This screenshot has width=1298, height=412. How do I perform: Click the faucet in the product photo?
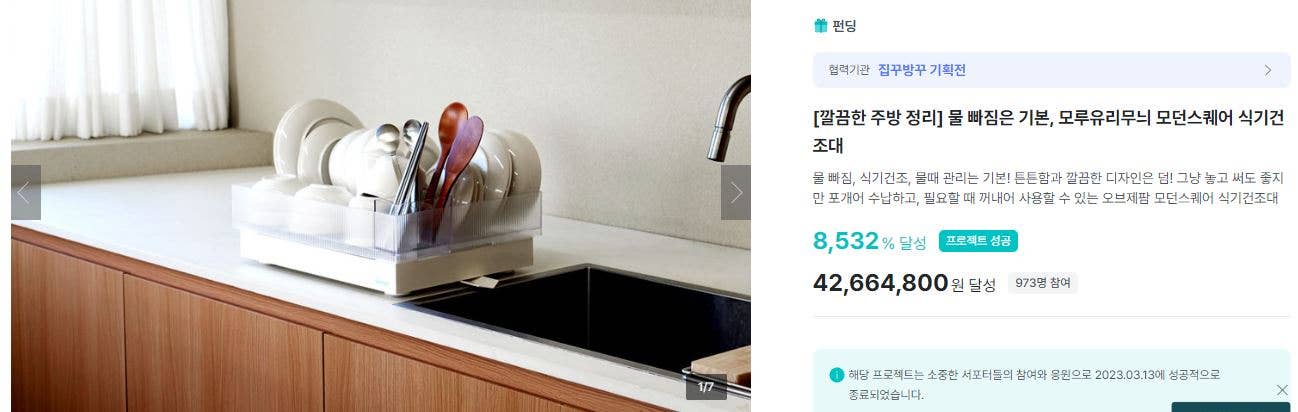pyautogui.click(x=729, y=117)
